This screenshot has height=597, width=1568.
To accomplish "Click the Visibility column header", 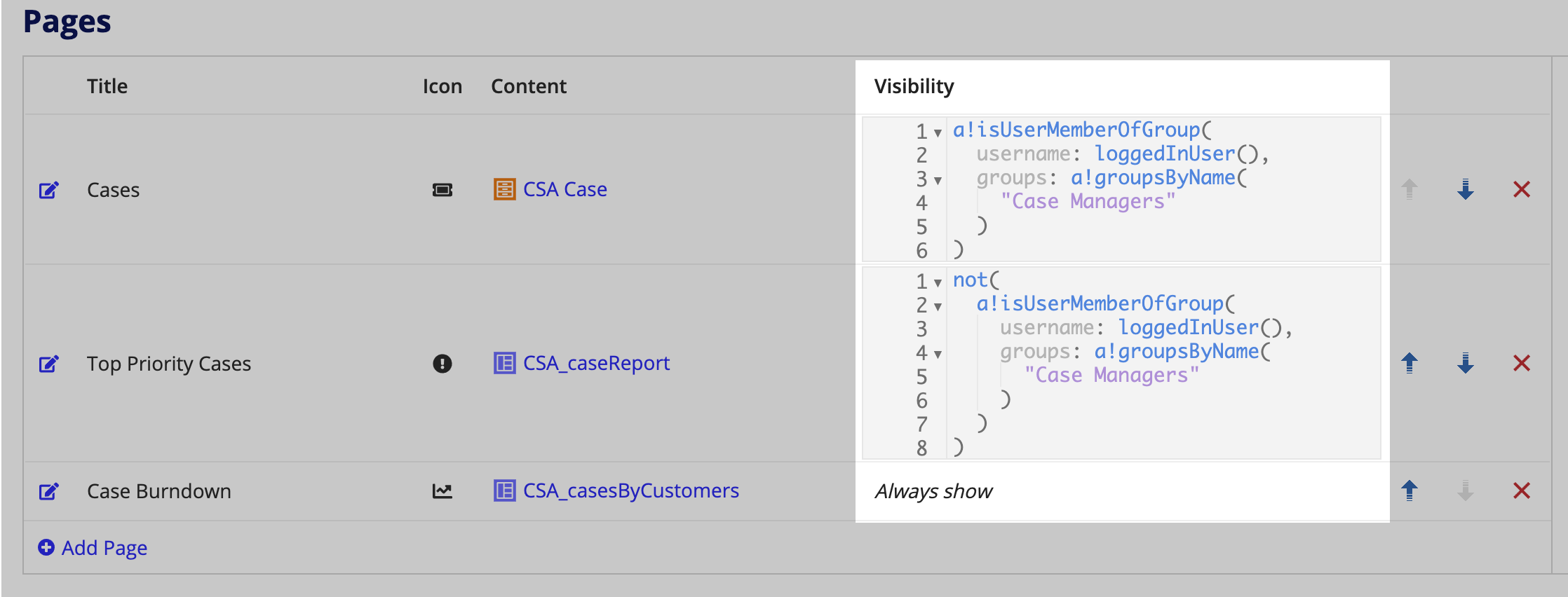I will coord(914,86).
